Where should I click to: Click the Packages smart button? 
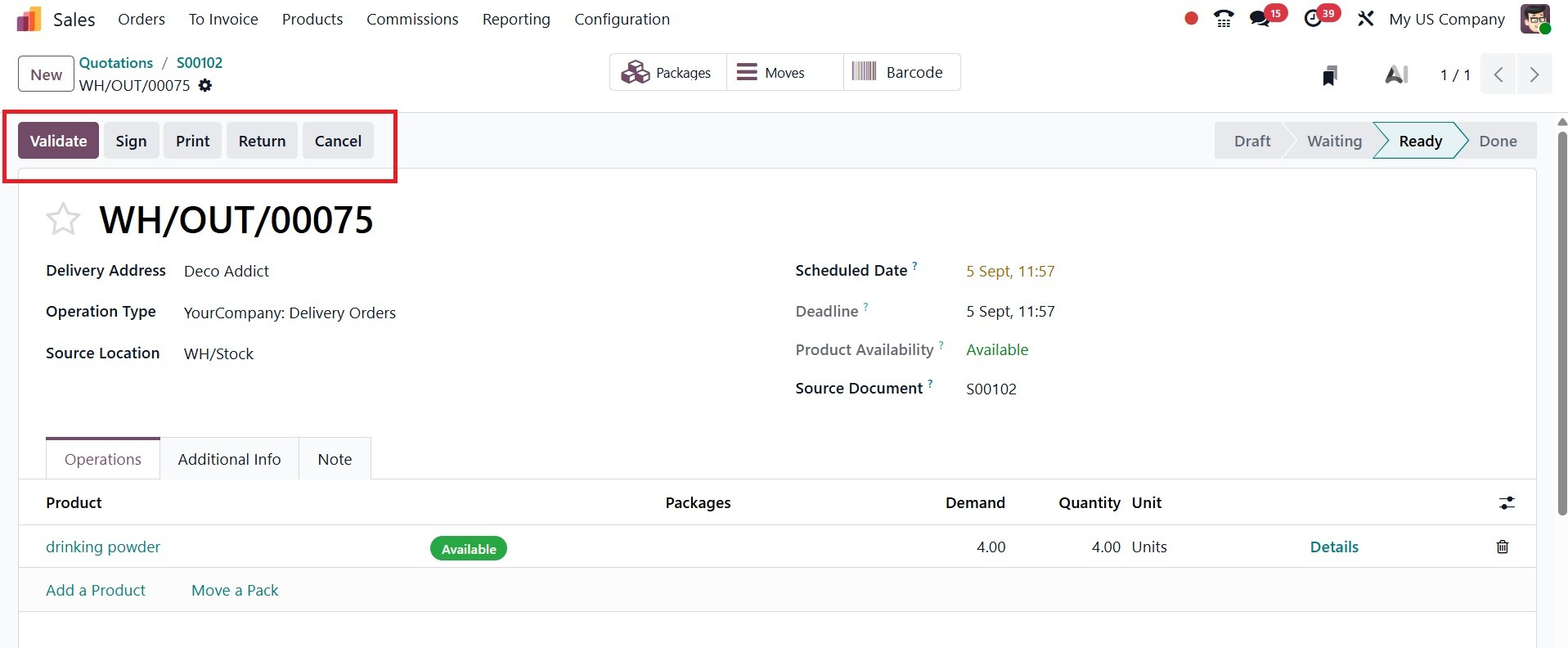pyautogui.click(x=667, y=72)
